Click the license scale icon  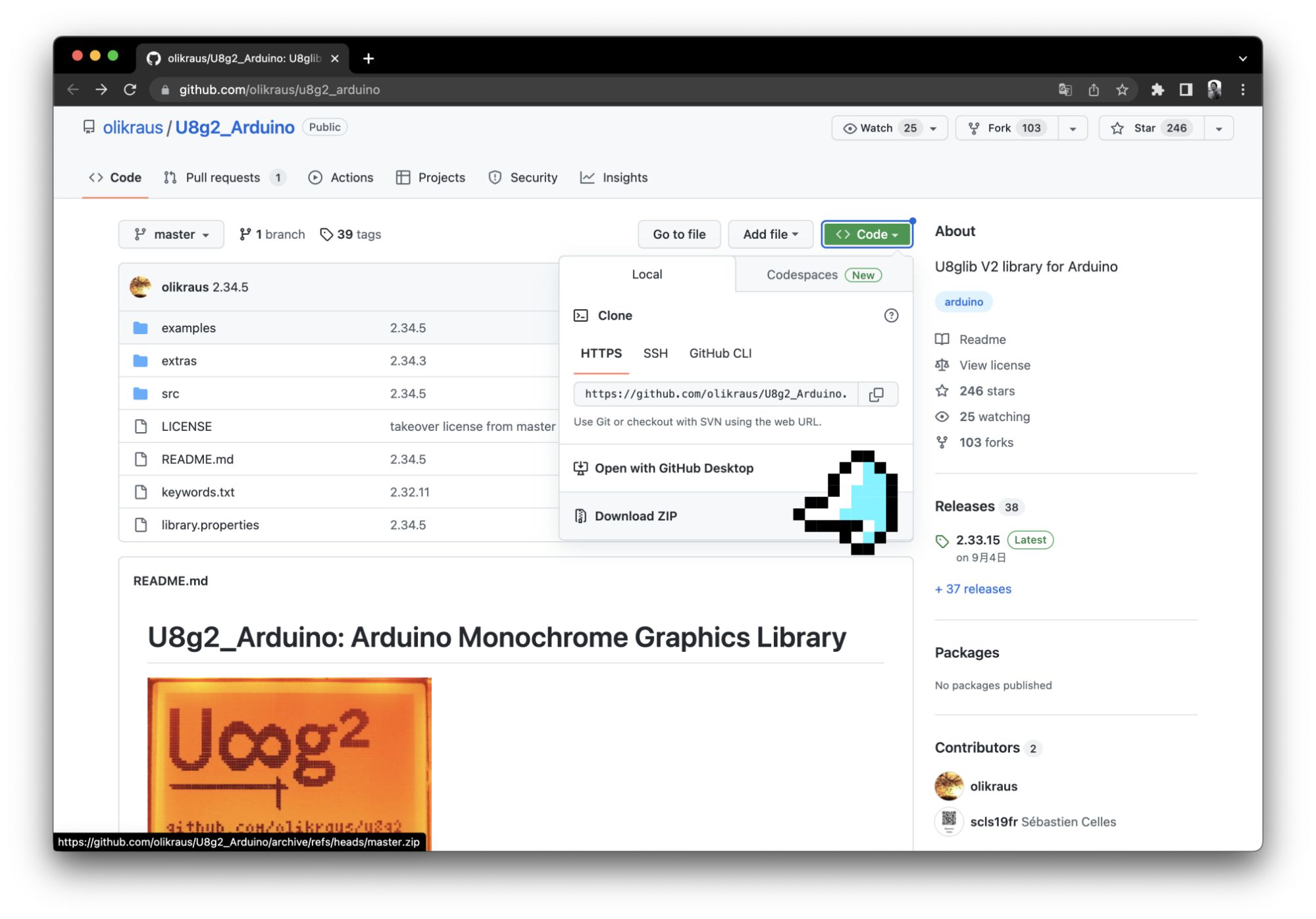coord(942,365)
